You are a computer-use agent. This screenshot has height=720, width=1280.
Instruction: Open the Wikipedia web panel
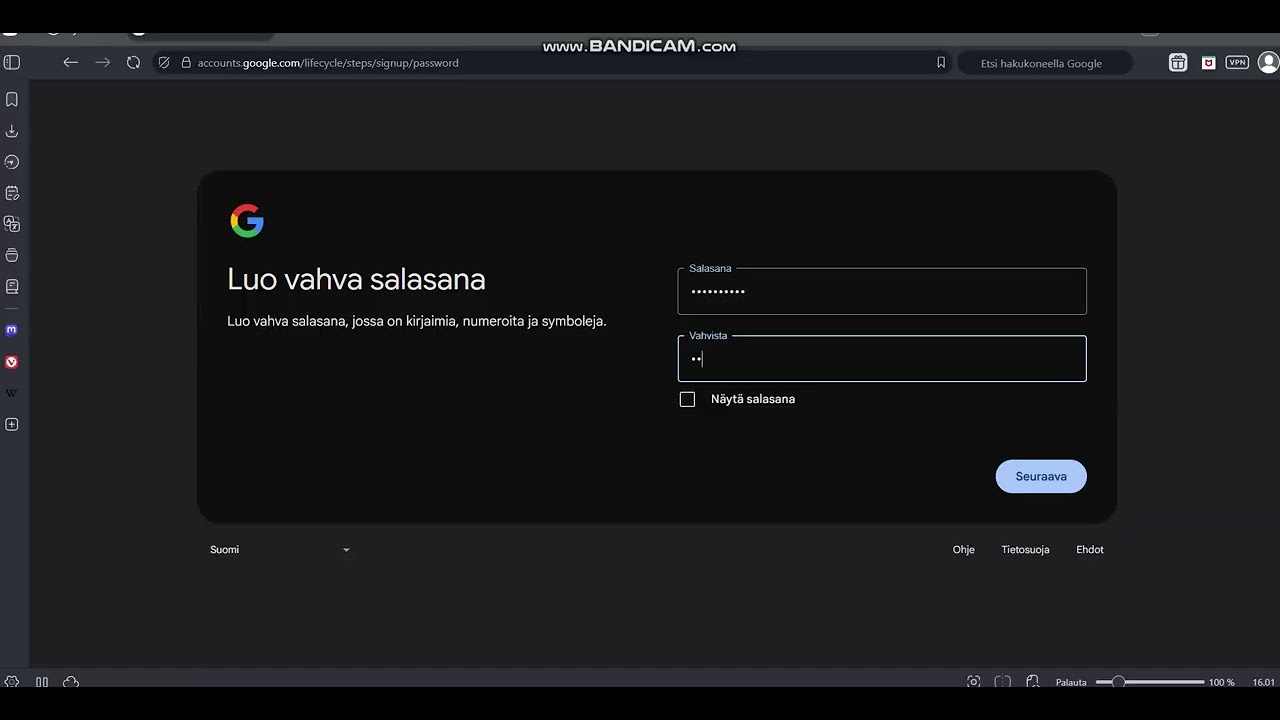tap(12, 393)
